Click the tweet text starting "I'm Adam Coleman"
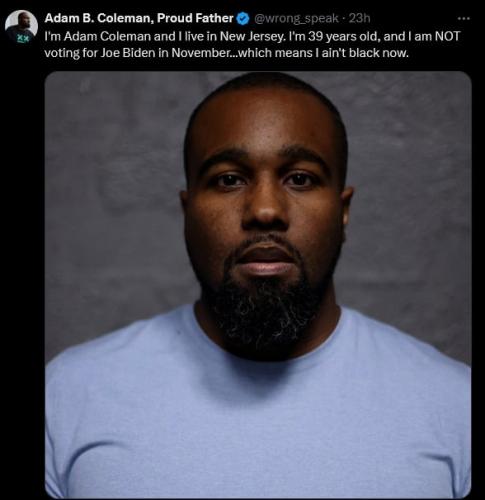485x500 pixels. pos(252,44)
